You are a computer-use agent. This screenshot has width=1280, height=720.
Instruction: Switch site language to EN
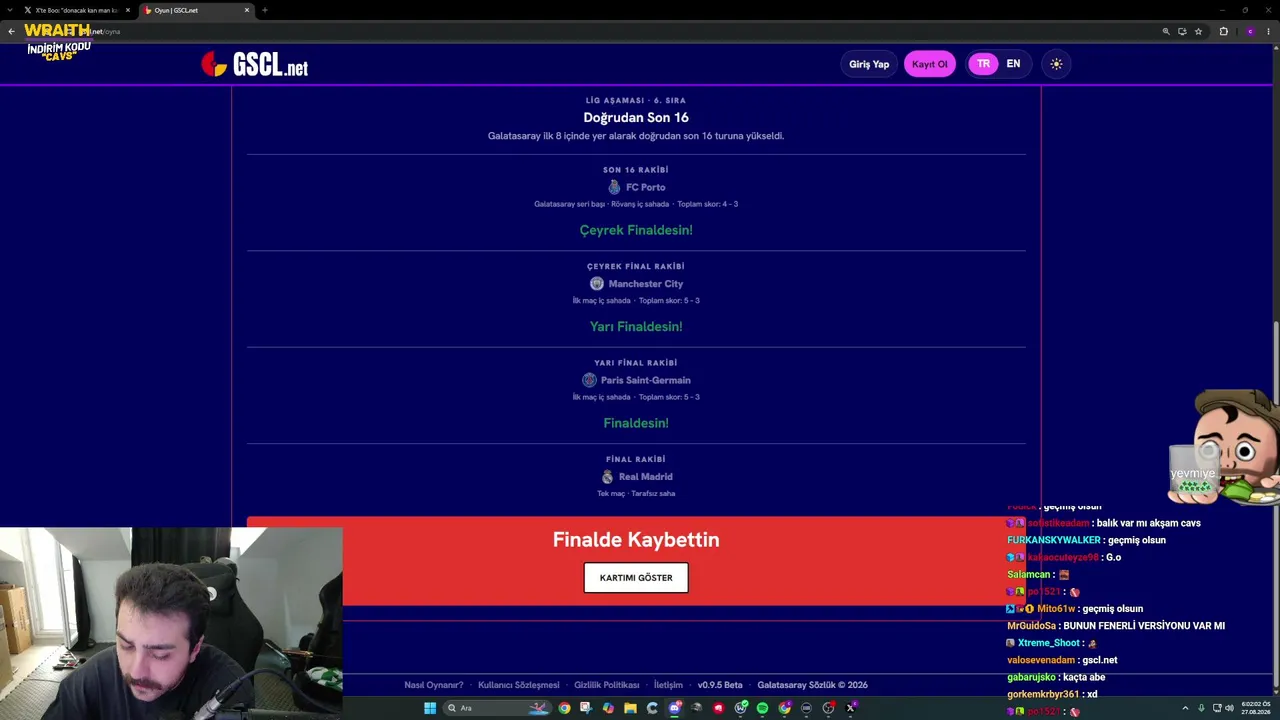[x=1013, y=64]
